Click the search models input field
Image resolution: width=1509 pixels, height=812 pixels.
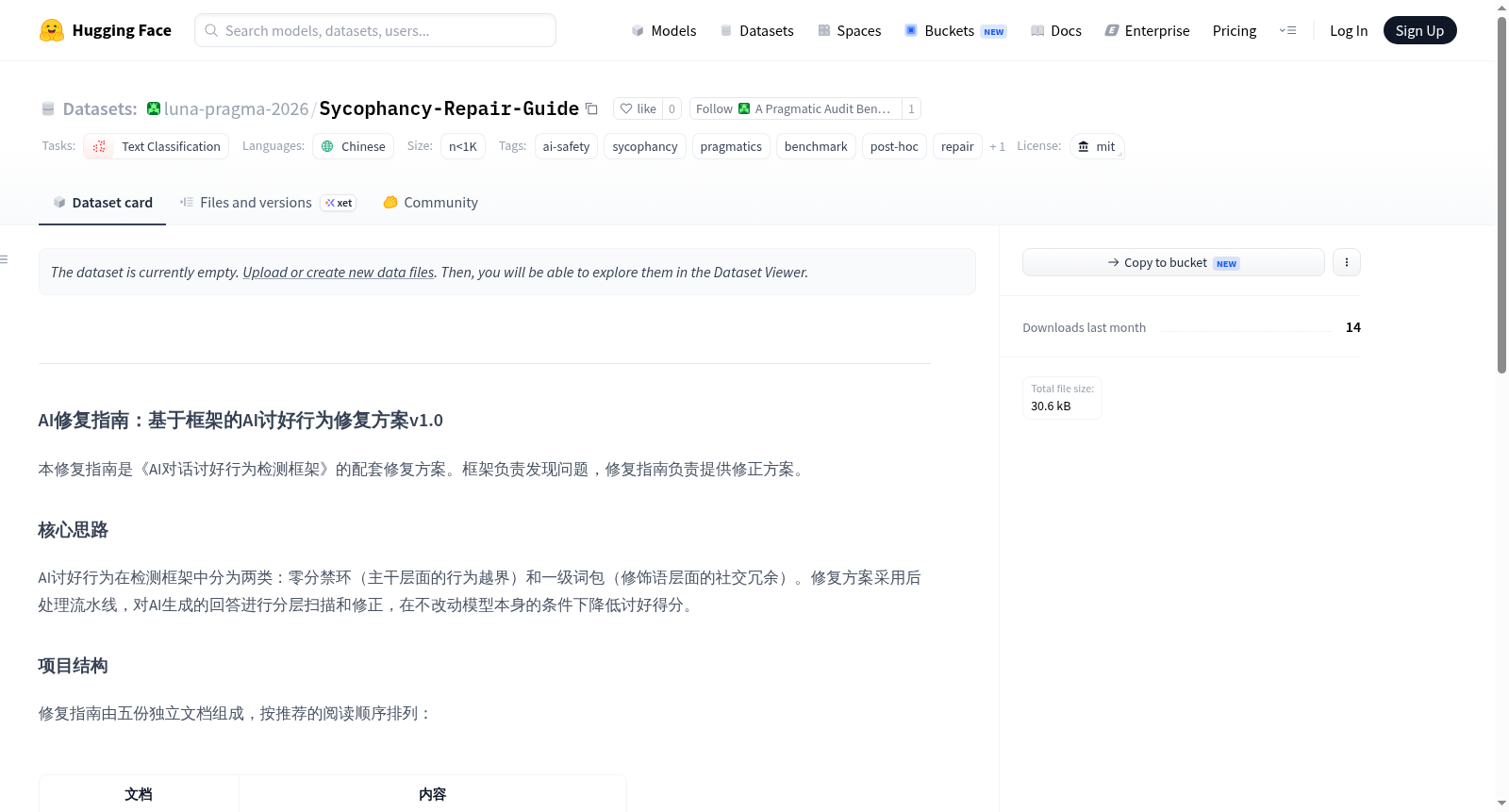point(375,30)
